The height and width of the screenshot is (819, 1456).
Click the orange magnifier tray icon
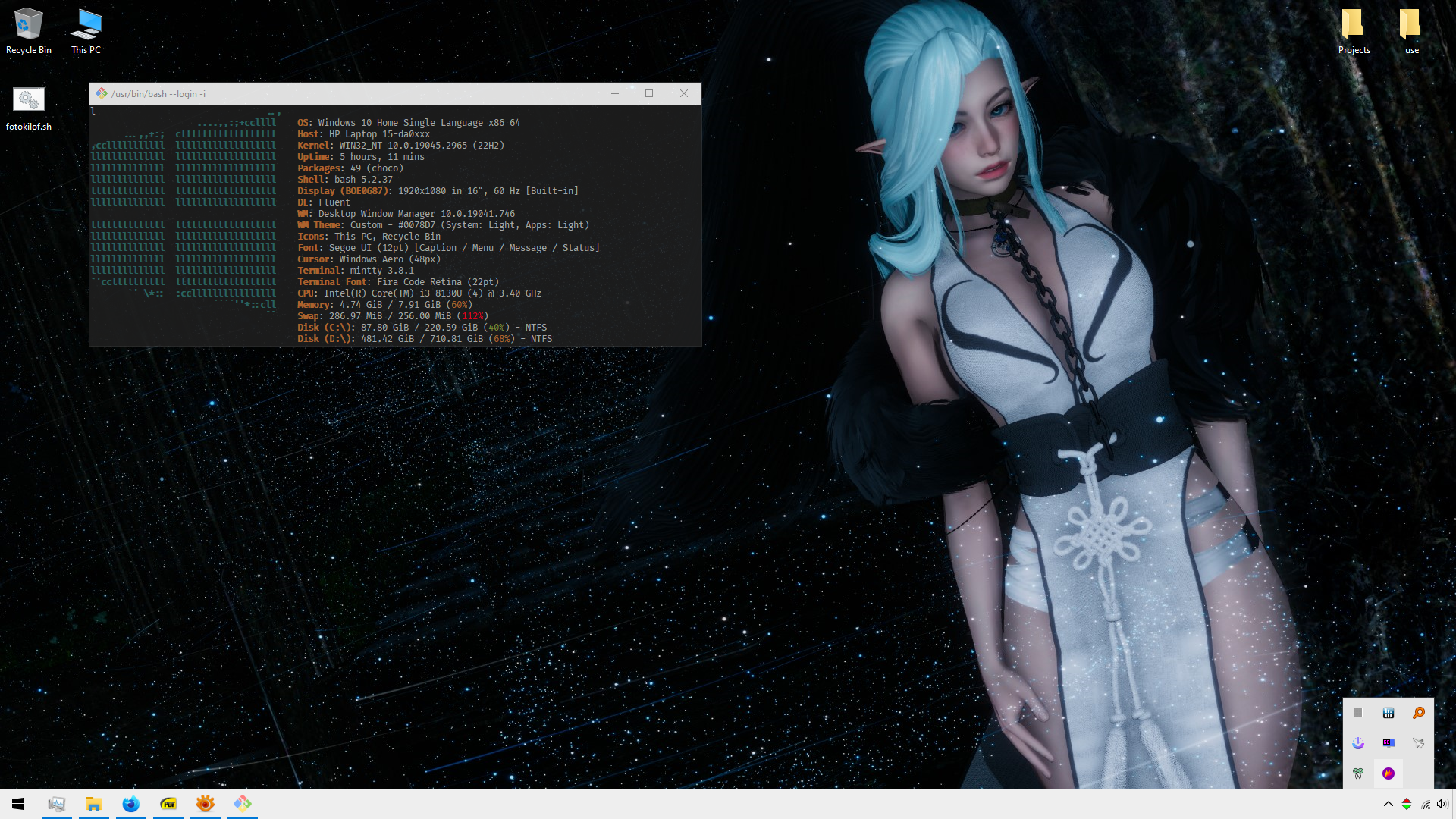click(1418, 713)
